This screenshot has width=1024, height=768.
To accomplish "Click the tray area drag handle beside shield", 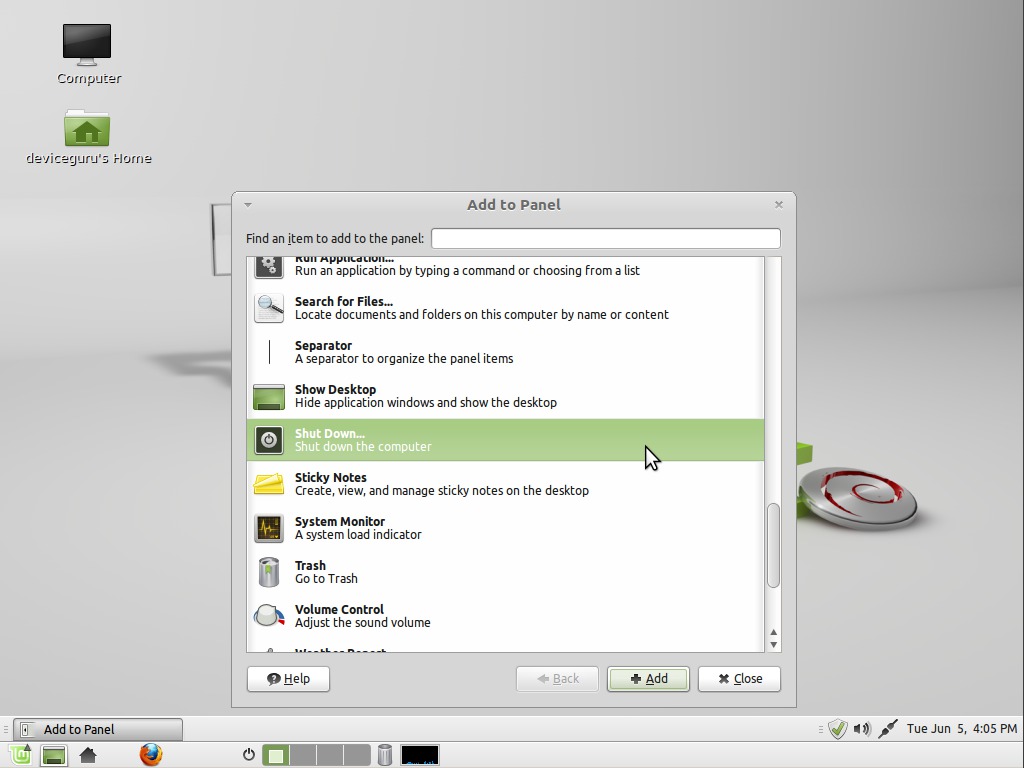I will (821, 729).
